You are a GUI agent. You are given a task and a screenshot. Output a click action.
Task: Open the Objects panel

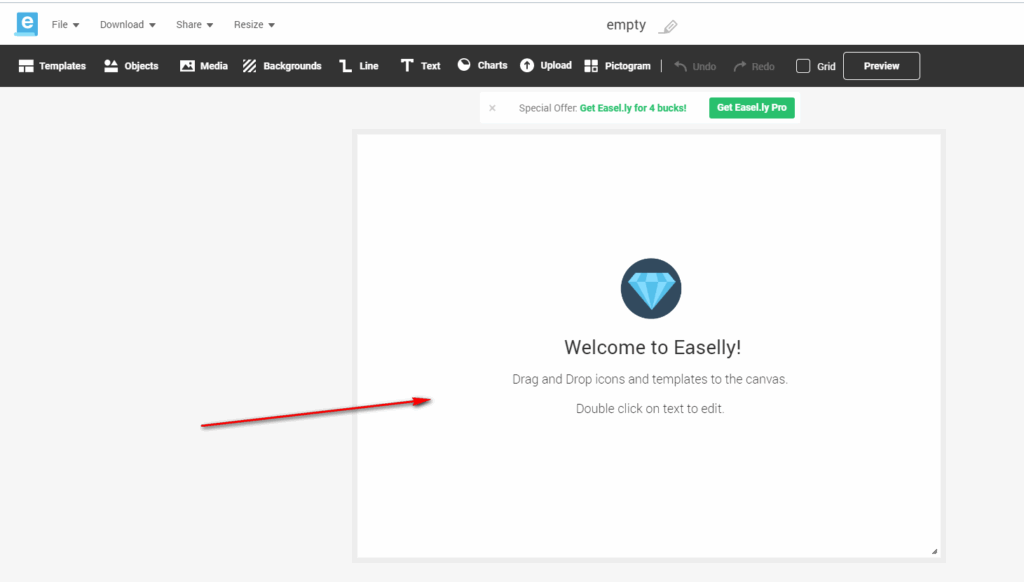click(x=131, y=66)
